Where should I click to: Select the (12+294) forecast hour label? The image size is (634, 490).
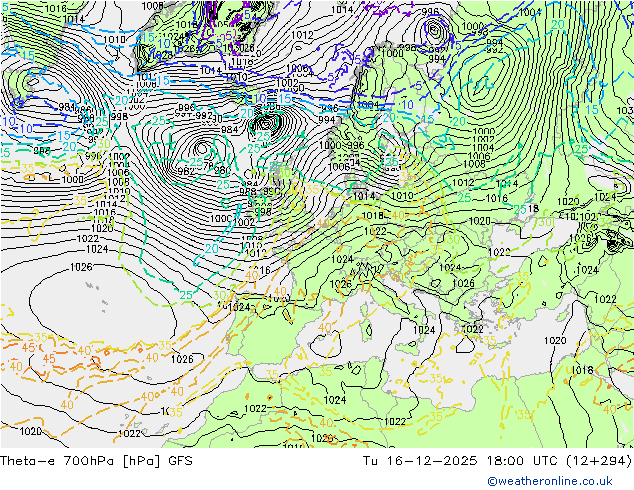coord(598,460)
